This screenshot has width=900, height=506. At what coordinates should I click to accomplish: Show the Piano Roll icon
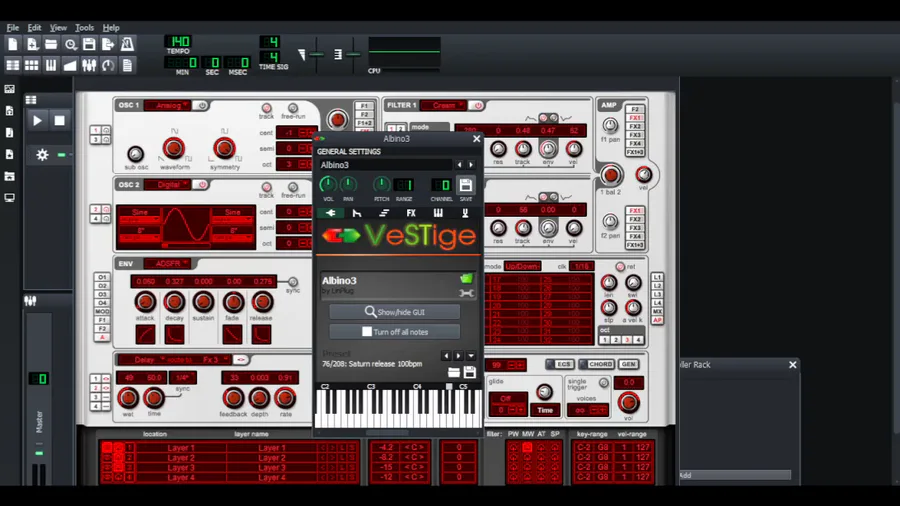pyautogui.click(x=51, y=65)
